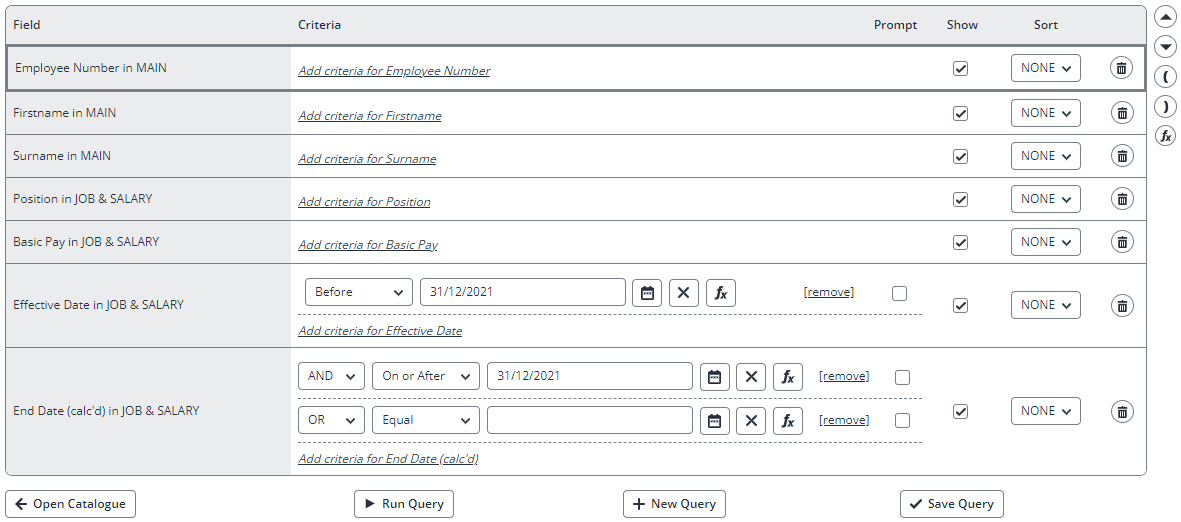Open the function editor for the End Date Equal row
The height and width of the screenshot is (522, 1181).
coord(788,421)
